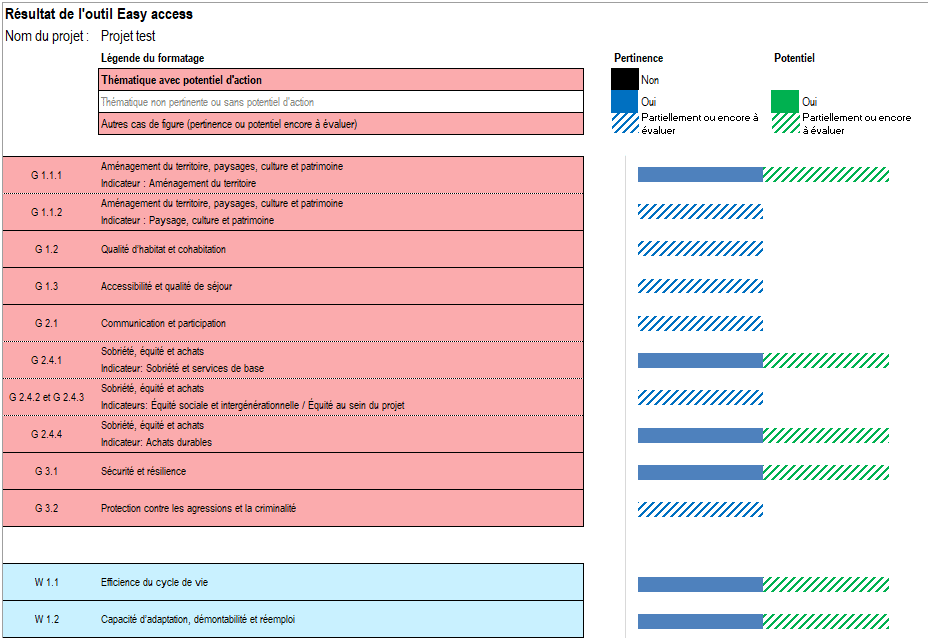Select the 'Projet test' project name cell
This screenshot has width=928, height=638.
[x=128, y=36]
